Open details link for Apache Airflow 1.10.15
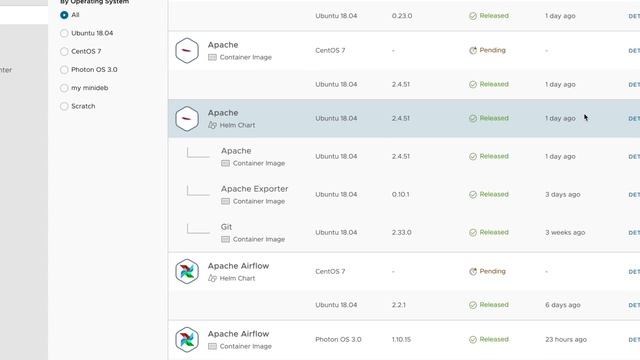This screenshot has height=360, width=640. (x=634, y=340)
